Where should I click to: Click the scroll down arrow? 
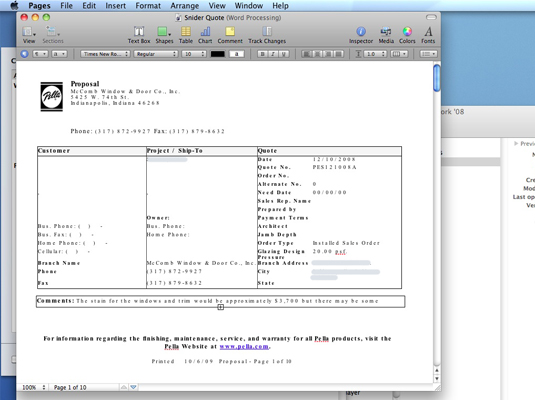click(x=436, y=379)
